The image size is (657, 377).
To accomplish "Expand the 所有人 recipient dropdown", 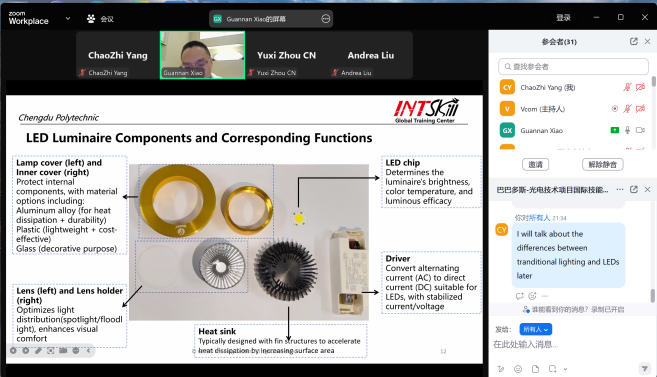I will [535, 329].
